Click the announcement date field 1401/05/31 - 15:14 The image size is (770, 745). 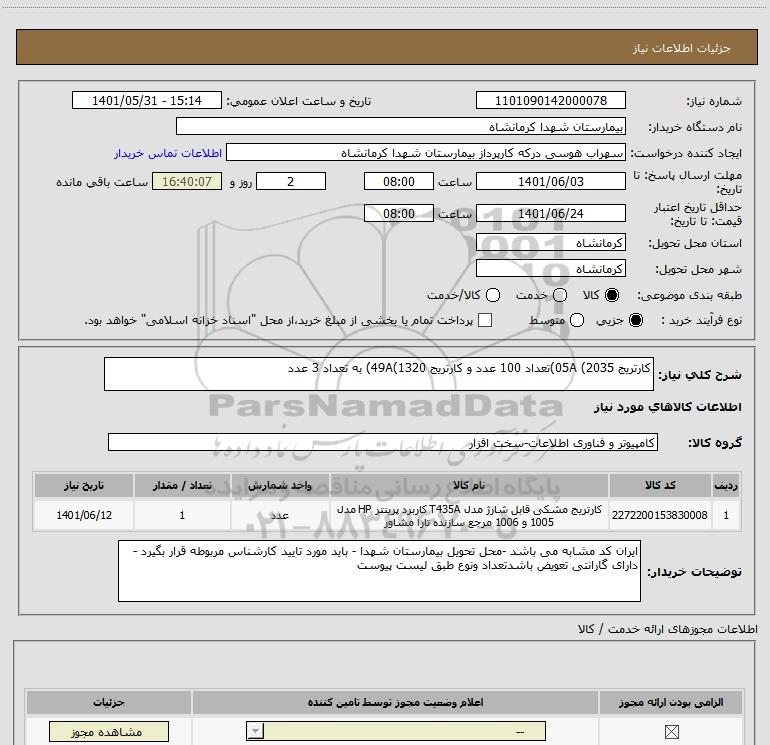[x=146, y=100]
